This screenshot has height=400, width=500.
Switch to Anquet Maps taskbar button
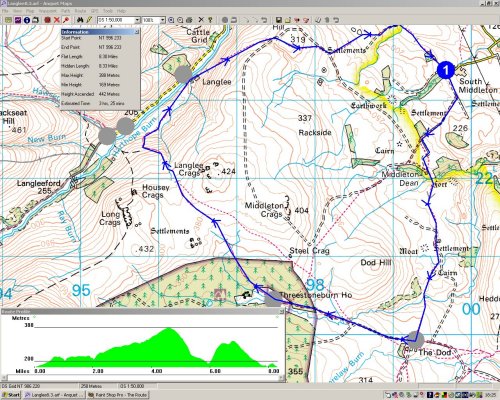click(x=53, y=395)
